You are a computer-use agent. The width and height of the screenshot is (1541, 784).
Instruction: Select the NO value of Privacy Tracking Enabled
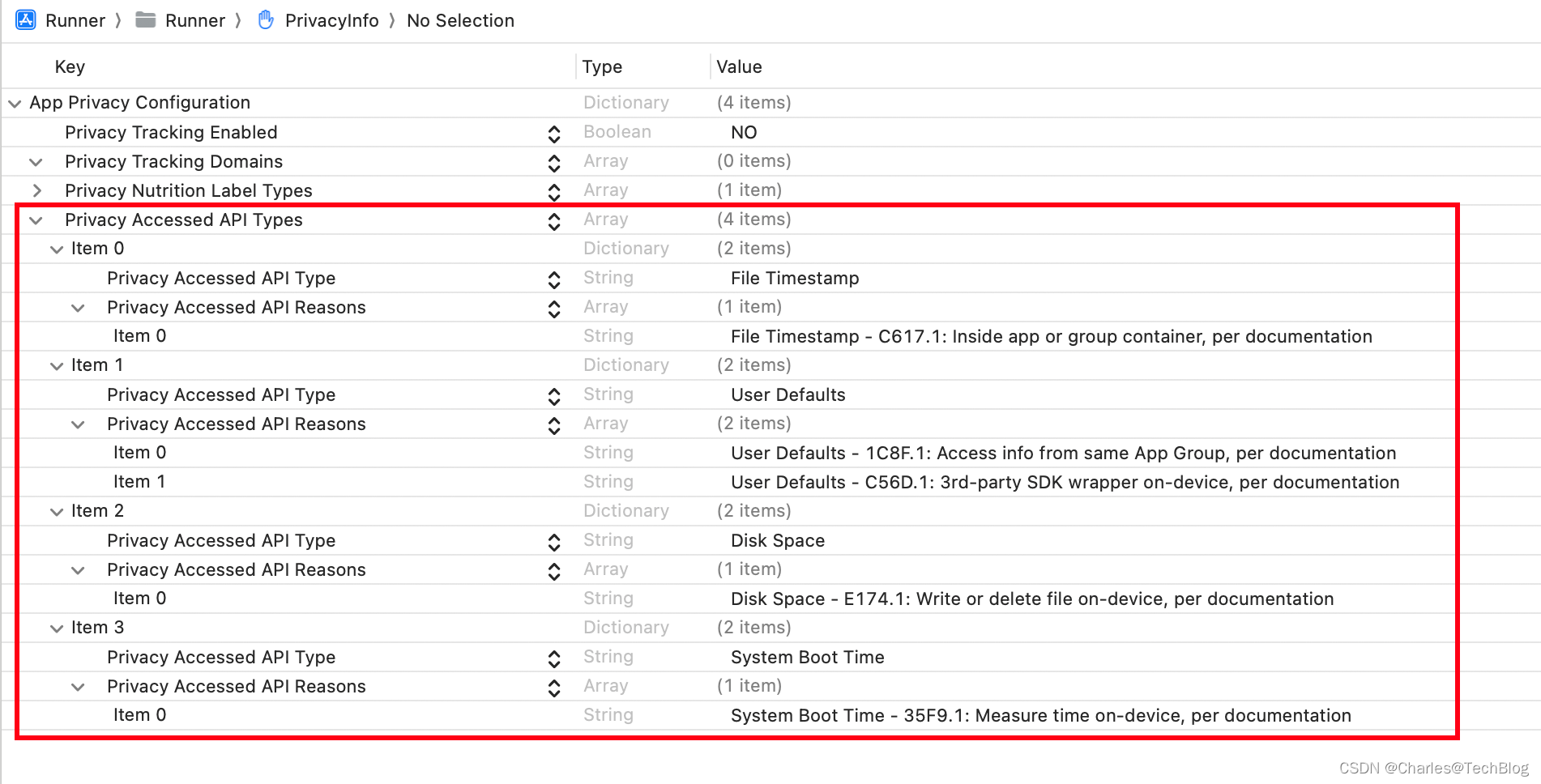pos(744,132)
